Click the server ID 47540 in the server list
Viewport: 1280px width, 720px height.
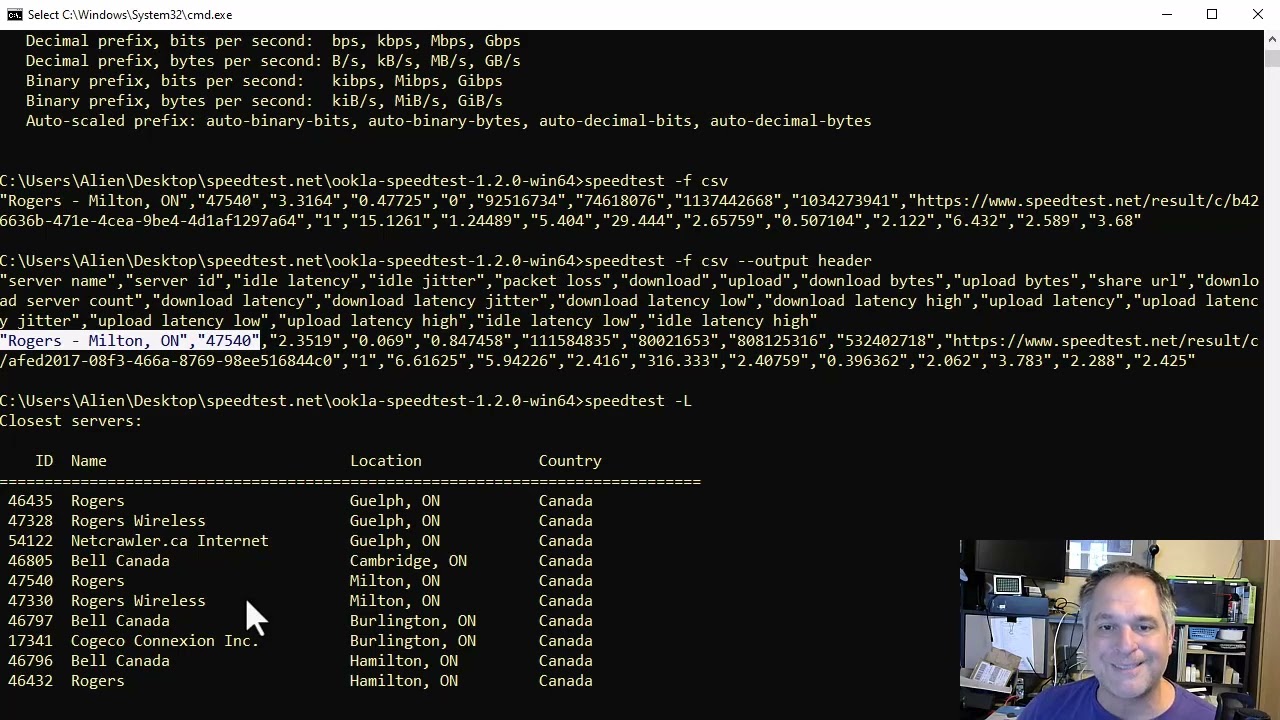30,580
